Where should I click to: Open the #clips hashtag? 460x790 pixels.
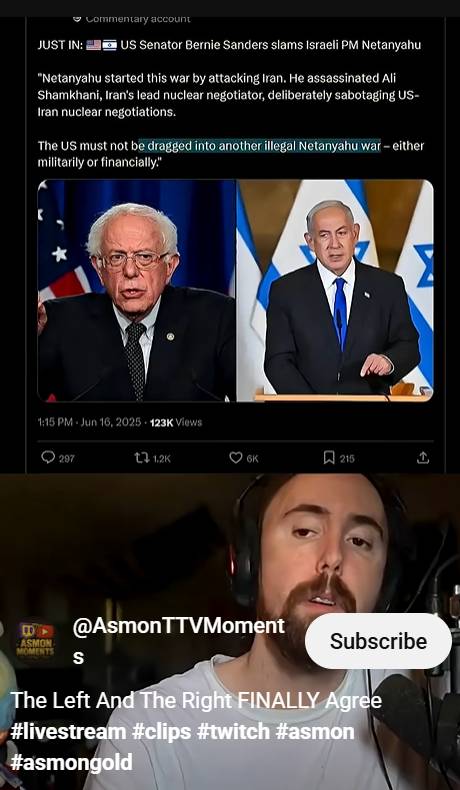(161, 732)
